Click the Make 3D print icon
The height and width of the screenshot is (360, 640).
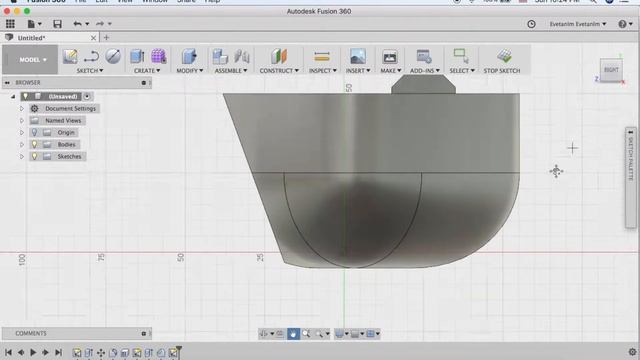pos(390,57)
